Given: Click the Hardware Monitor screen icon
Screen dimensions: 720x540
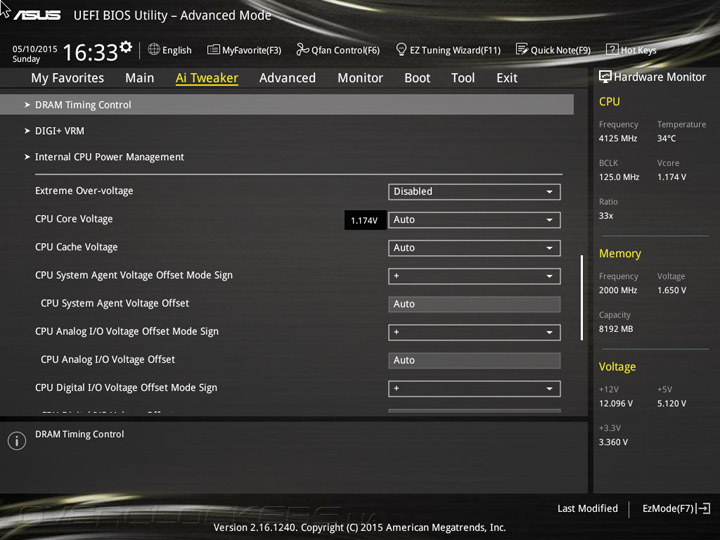Looking at the screenshot, I should (x=605, y=77).
